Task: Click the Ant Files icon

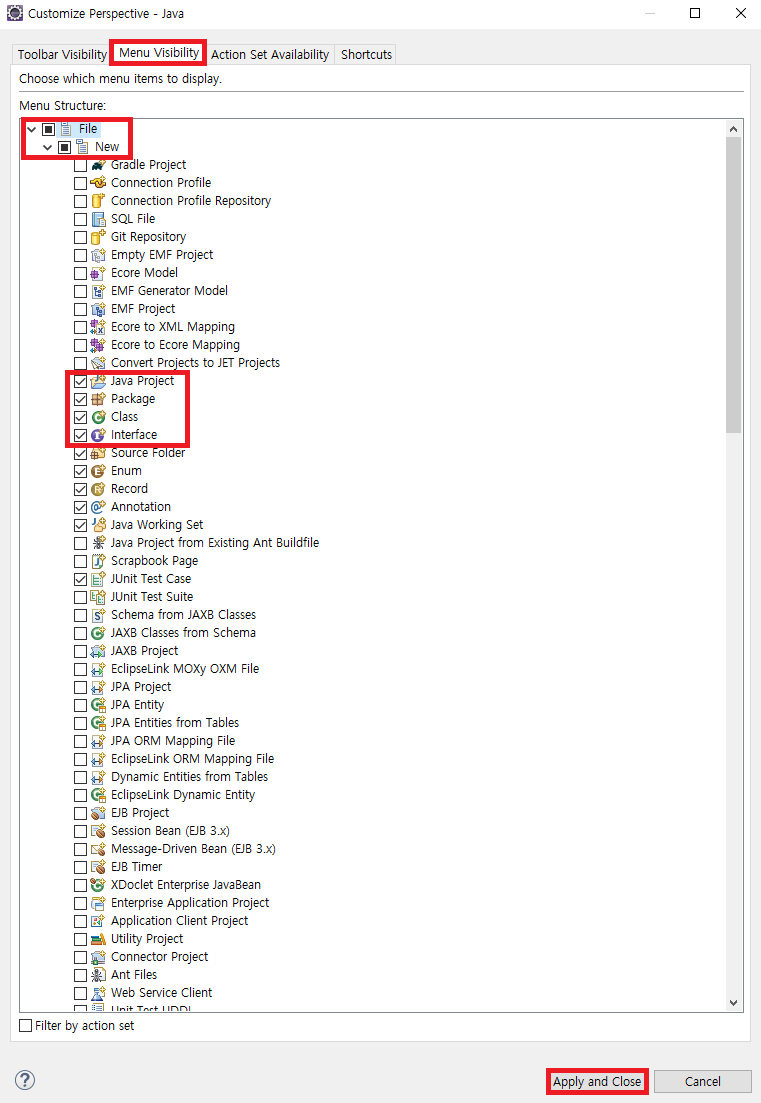Action: (x=98, y=975)
